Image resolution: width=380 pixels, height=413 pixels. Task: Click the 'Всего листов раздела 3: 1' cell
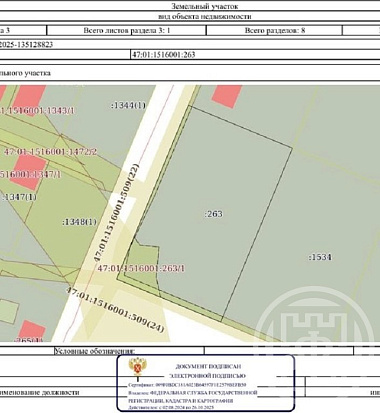126,30
